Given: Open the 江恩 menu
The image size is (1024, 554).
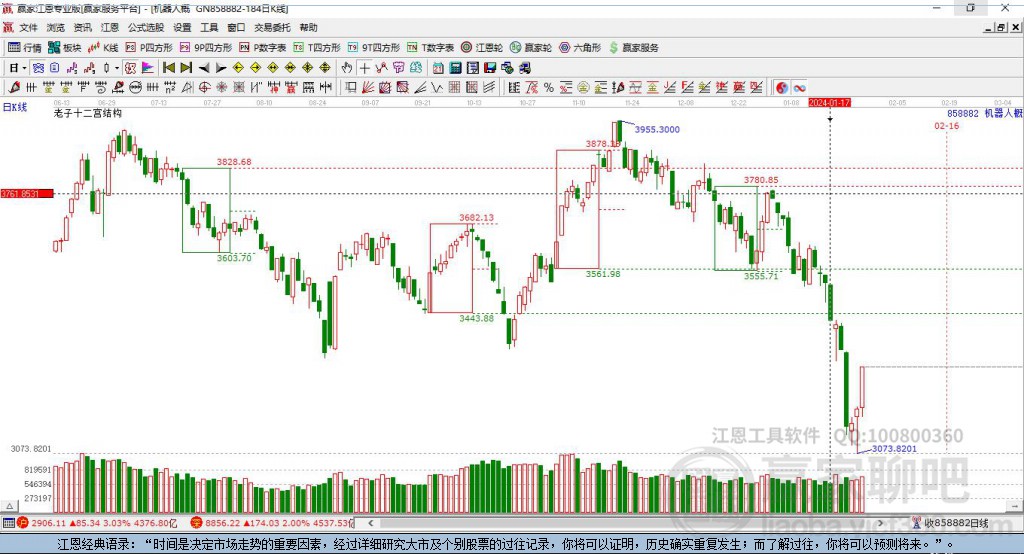Looking at the screenshot, I should 110,27.
